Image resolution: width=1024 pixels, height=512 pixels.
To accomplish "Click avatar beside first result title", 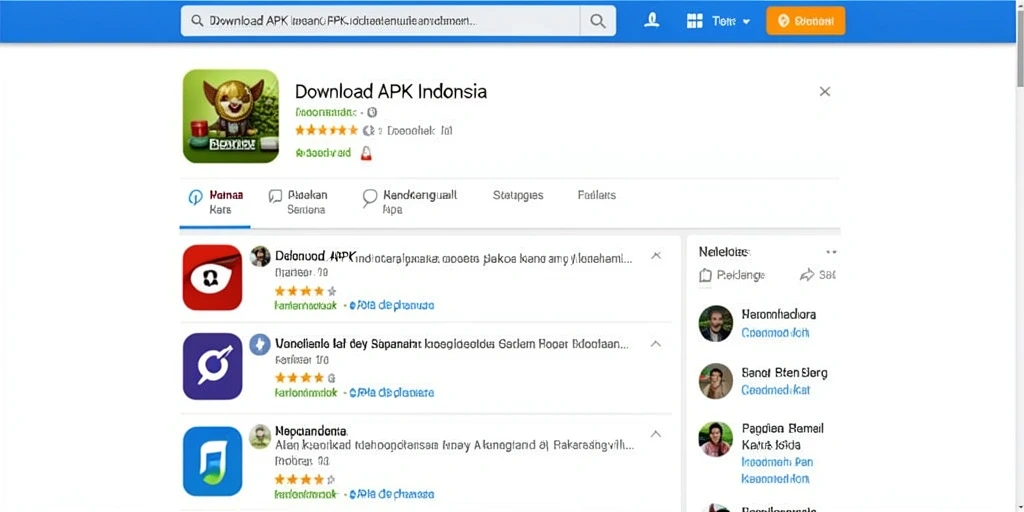I will 260,256.
